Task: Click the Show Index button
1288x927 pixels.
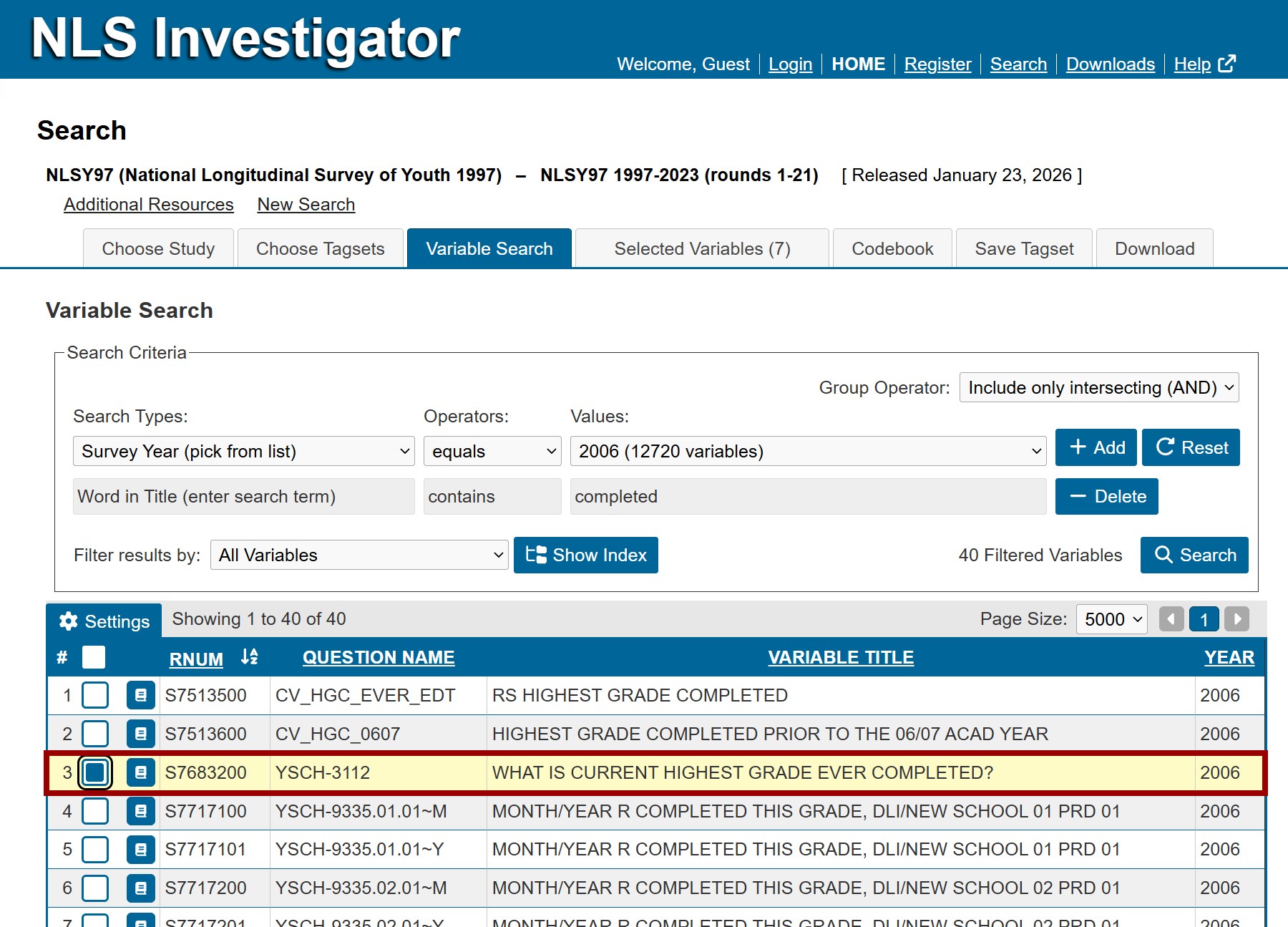Action: [586, 555]
